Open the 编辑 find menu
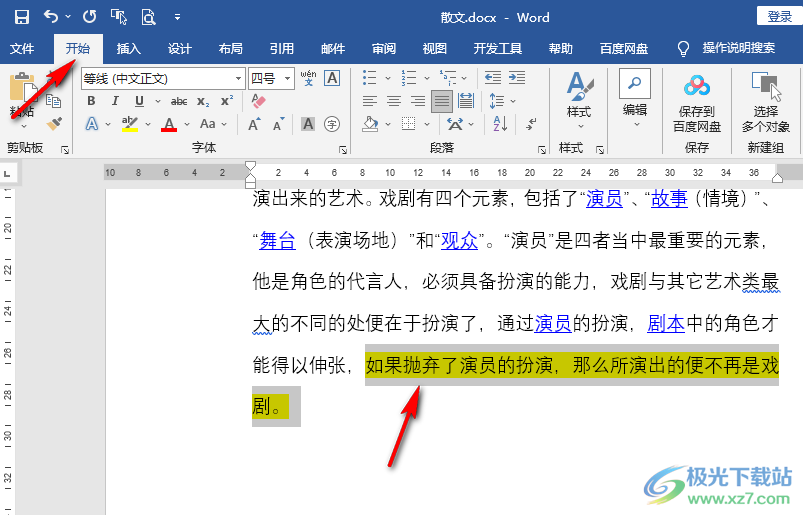The image size is (803, 515). (x=635, y=98)
